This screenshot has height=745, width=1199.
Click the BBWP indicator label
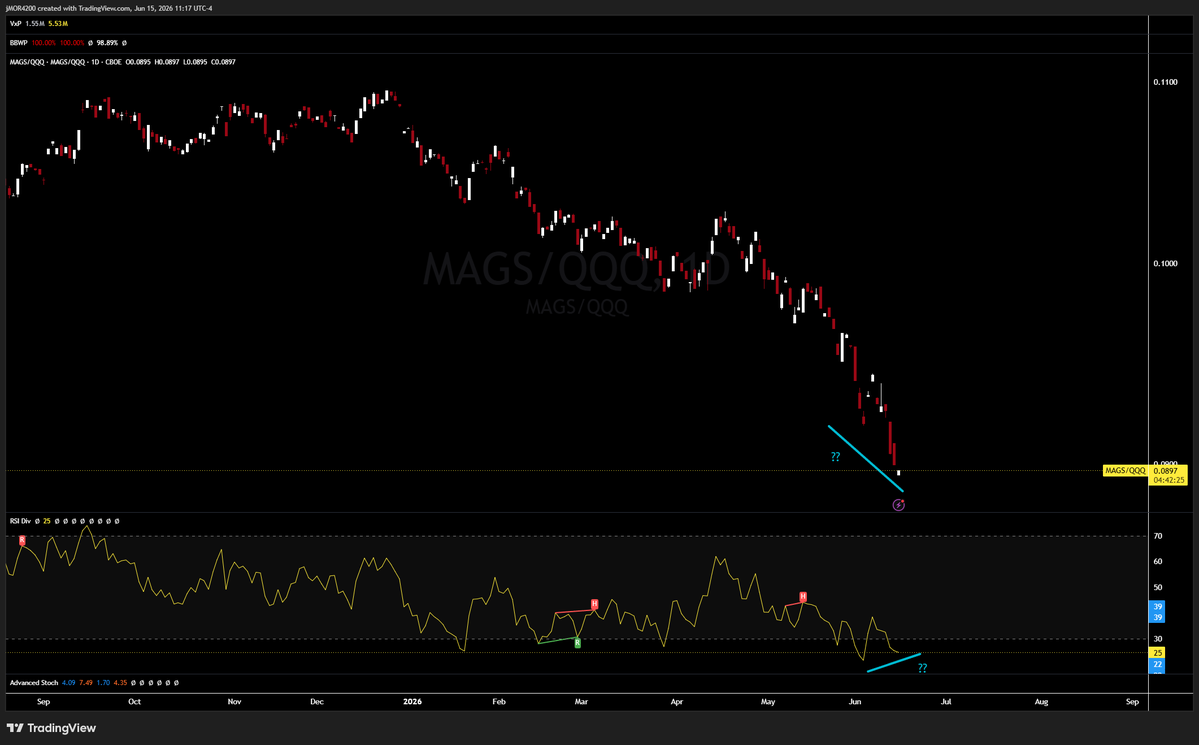pos(18,43)
